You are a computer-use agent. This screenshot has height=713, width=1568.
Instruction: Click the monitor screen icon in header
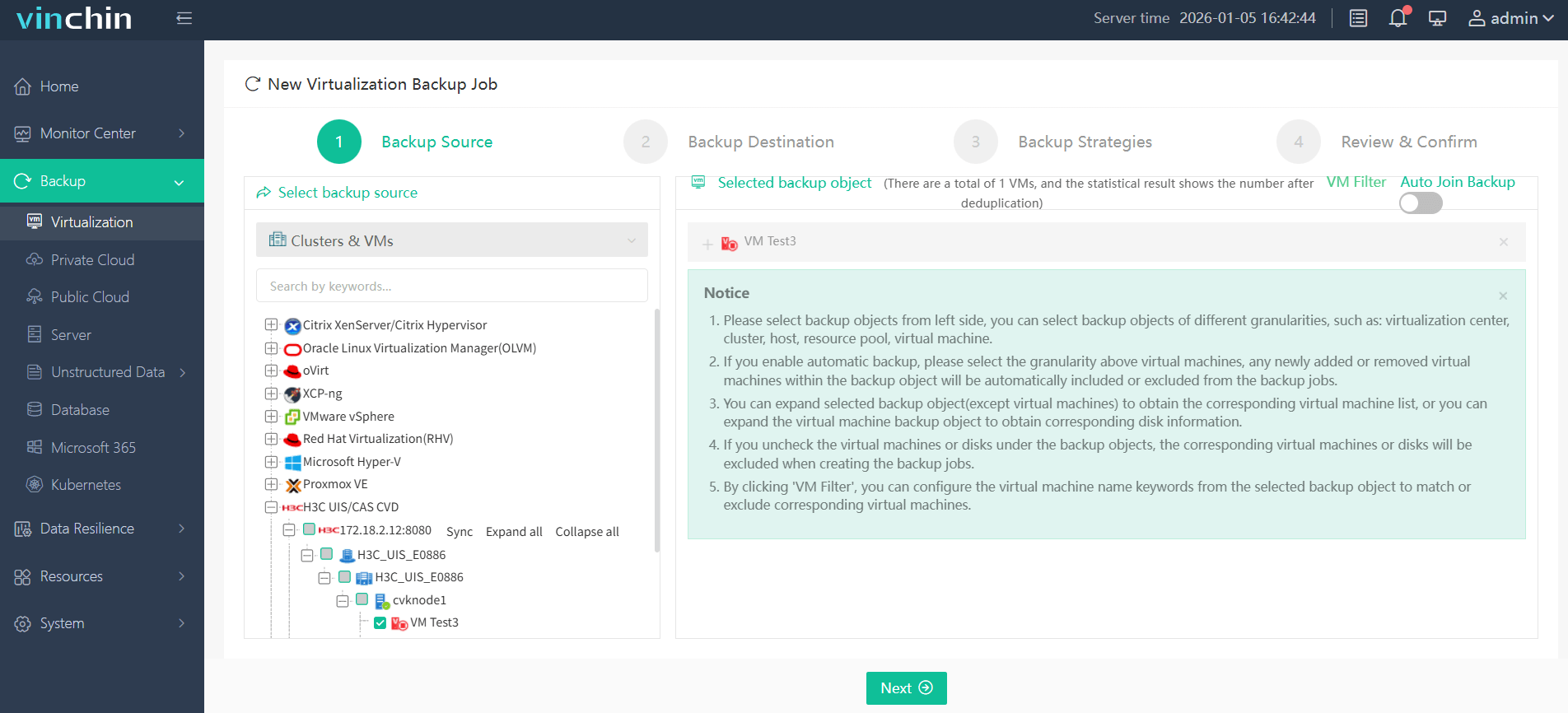point(1437,18)
